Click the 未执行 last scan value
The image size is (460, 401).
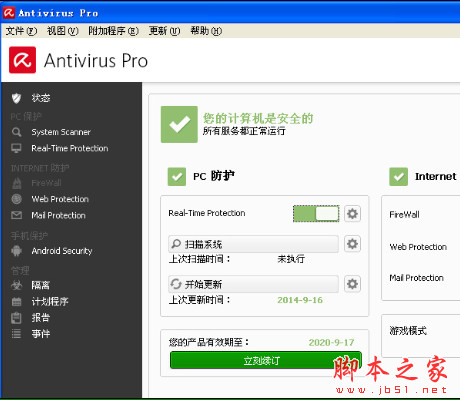point(291,259)
